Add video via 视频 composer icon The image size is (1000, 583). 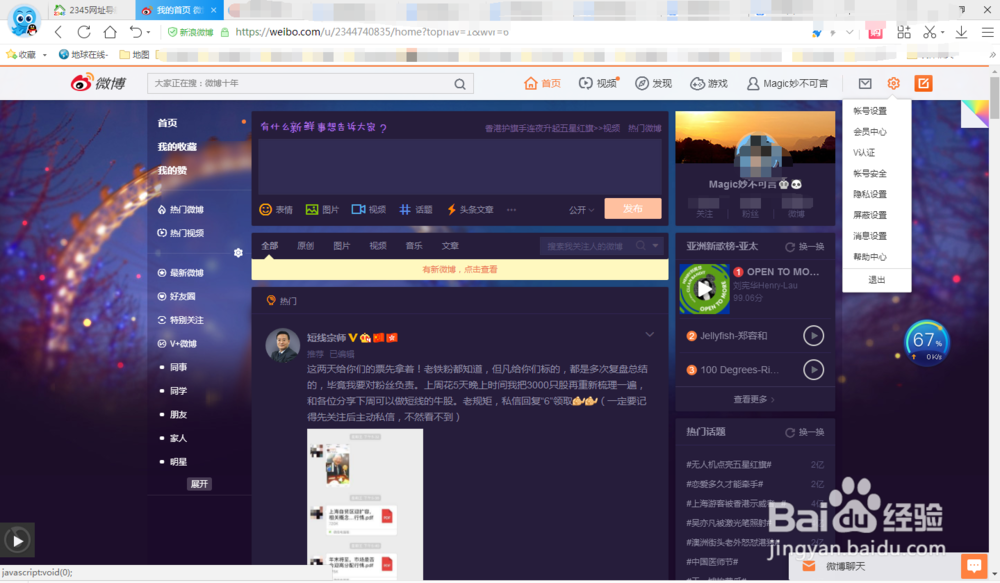tap(369, 209)
